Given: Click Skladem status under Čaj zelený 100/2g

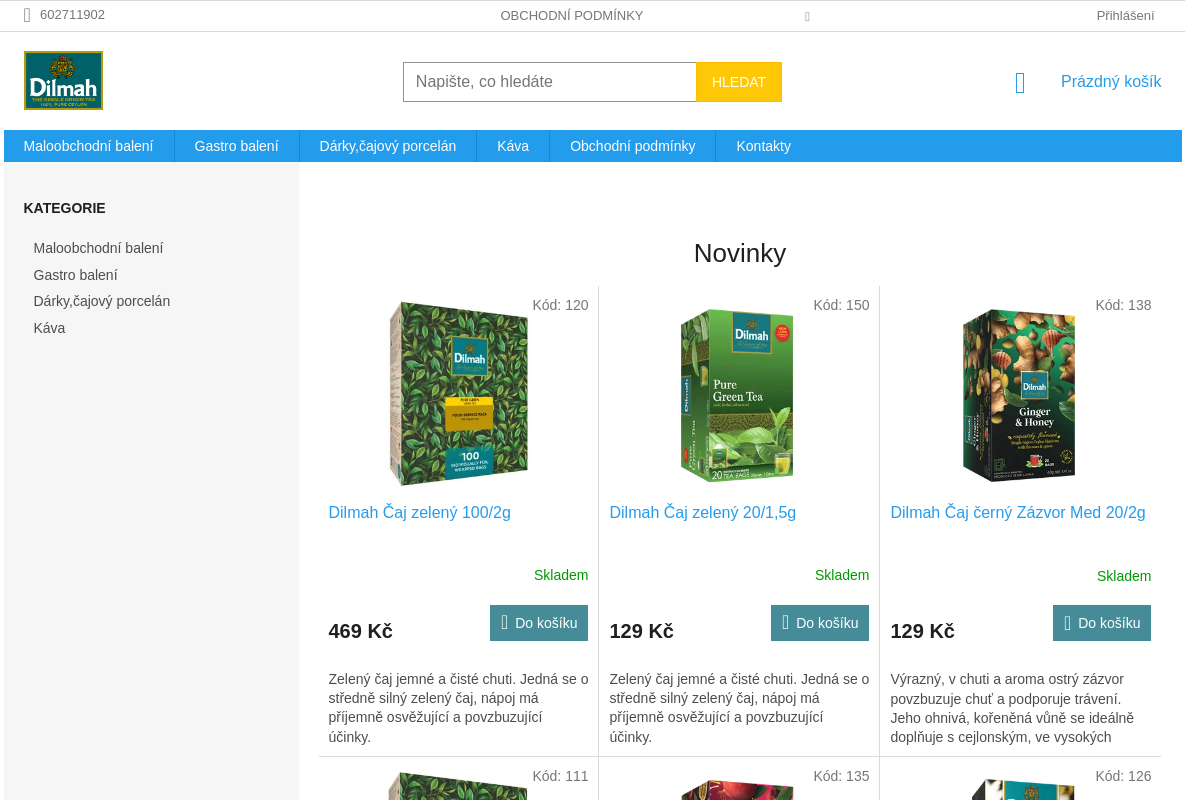Looking at the screenshot, I should click(561, 575).
